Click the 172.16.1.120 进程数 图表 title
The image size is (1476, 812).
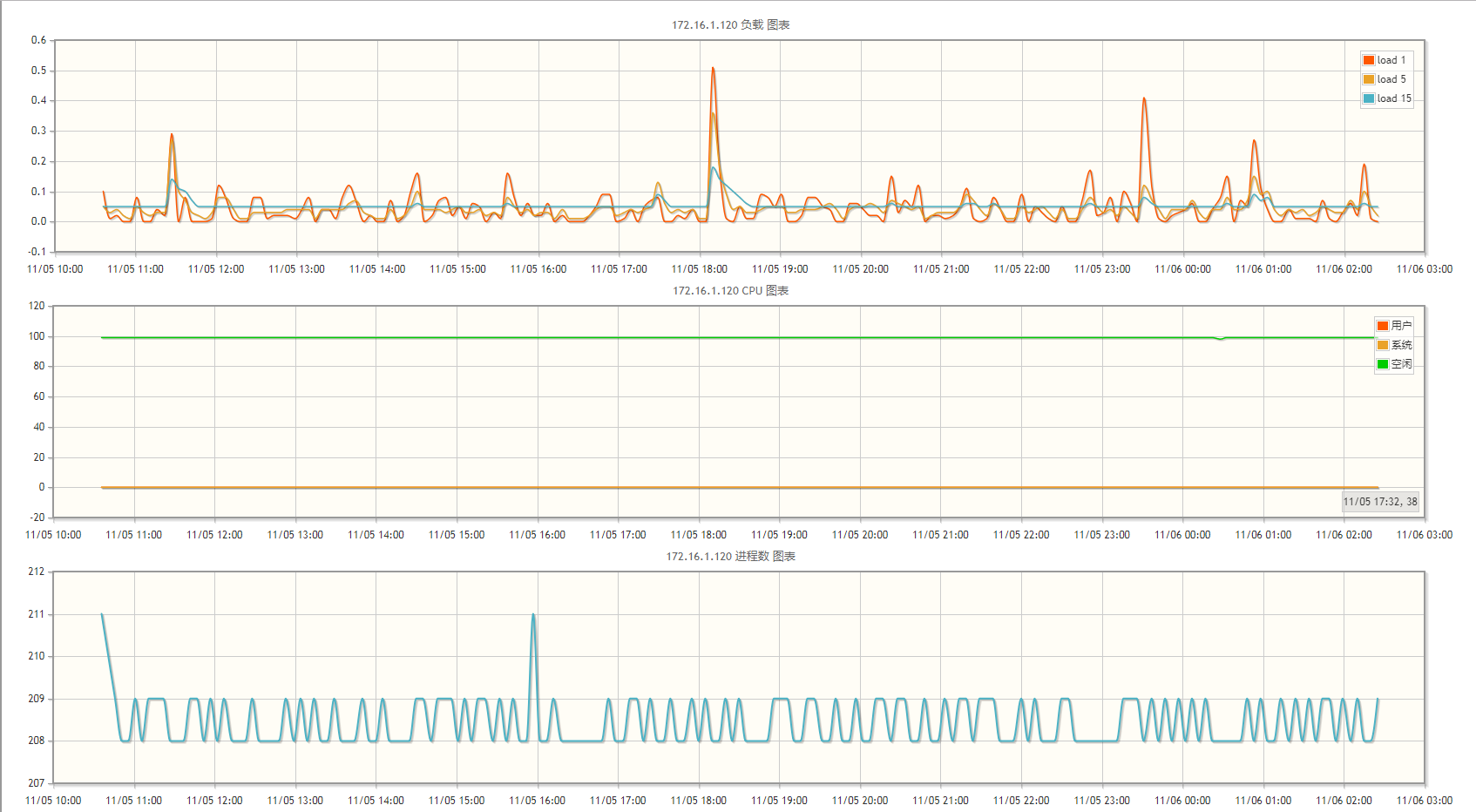point(730,556)
